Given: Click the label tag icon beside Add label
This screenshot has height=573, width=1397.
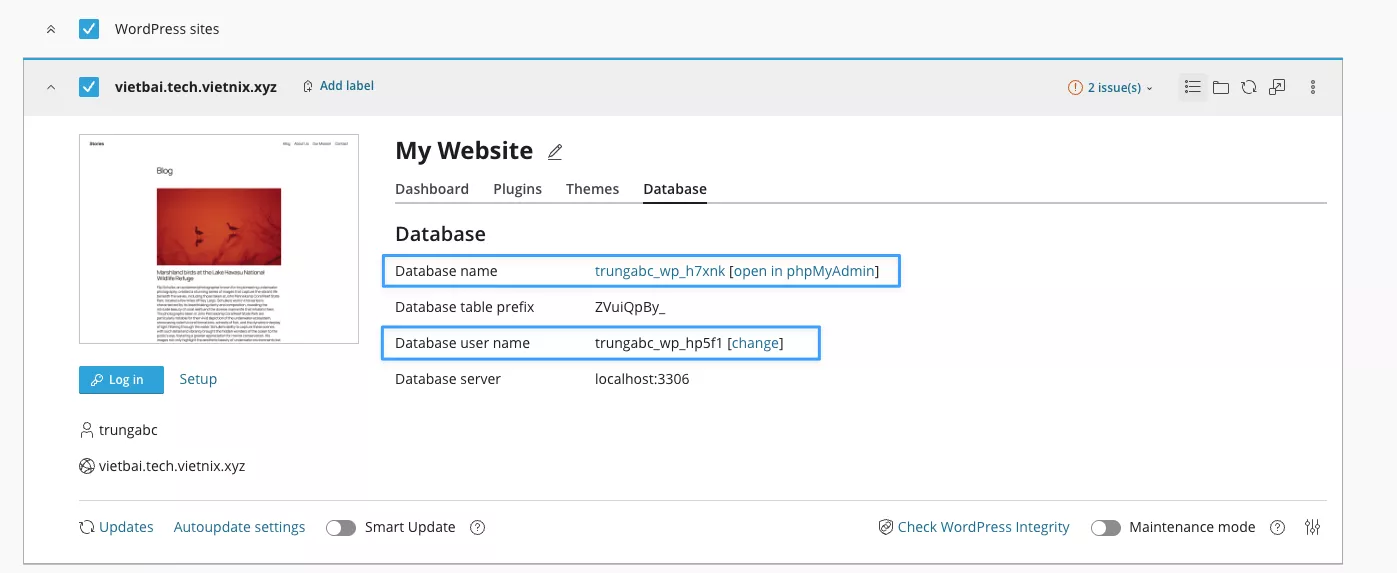Looking at the screenshot, I should pos(308,86).
